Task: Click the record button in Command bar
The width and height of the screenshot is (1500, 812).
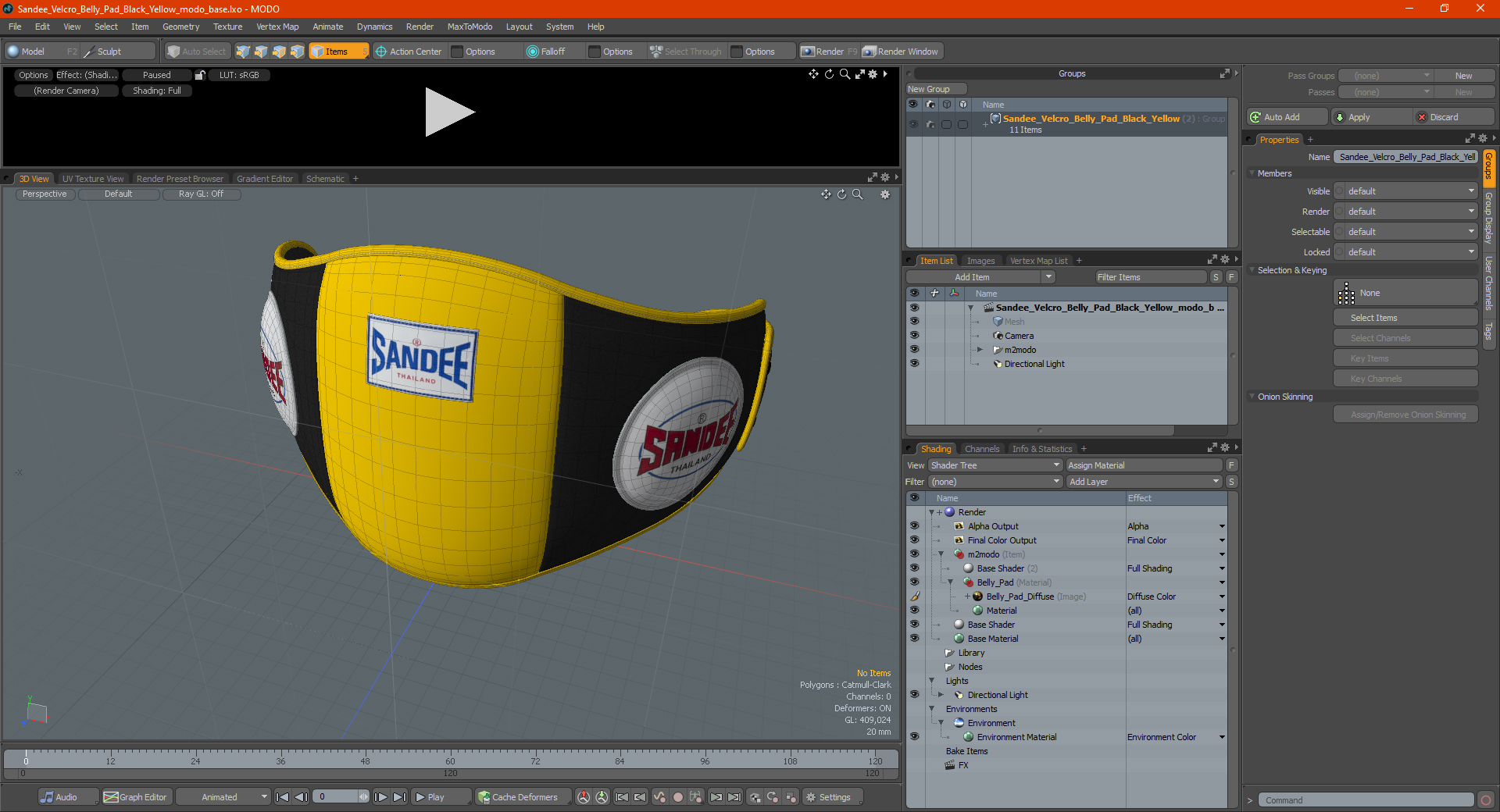Action: click(x=1486, y=800)
